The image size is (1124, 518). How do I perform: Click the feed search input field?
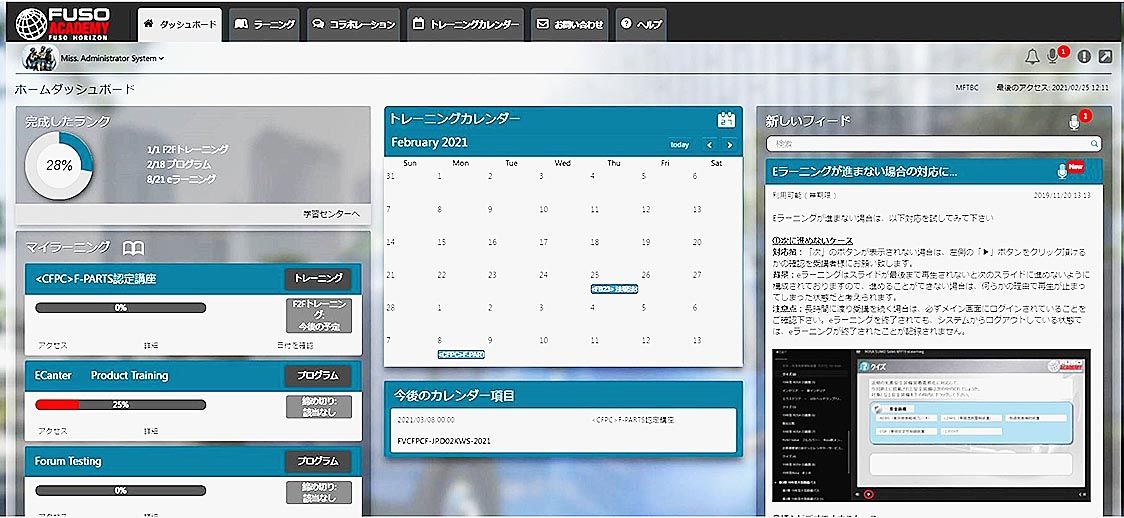[x=920, y=144]
